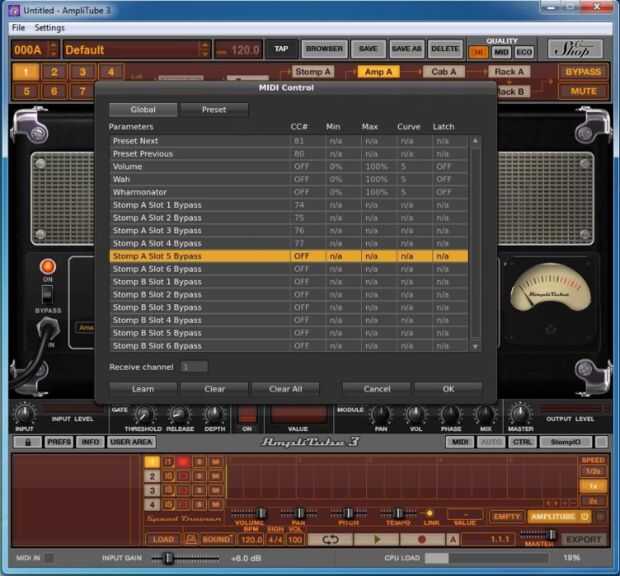Switch to the Preset tab
This screenshot has height=576, width=620.
click(x=214, y=110)
